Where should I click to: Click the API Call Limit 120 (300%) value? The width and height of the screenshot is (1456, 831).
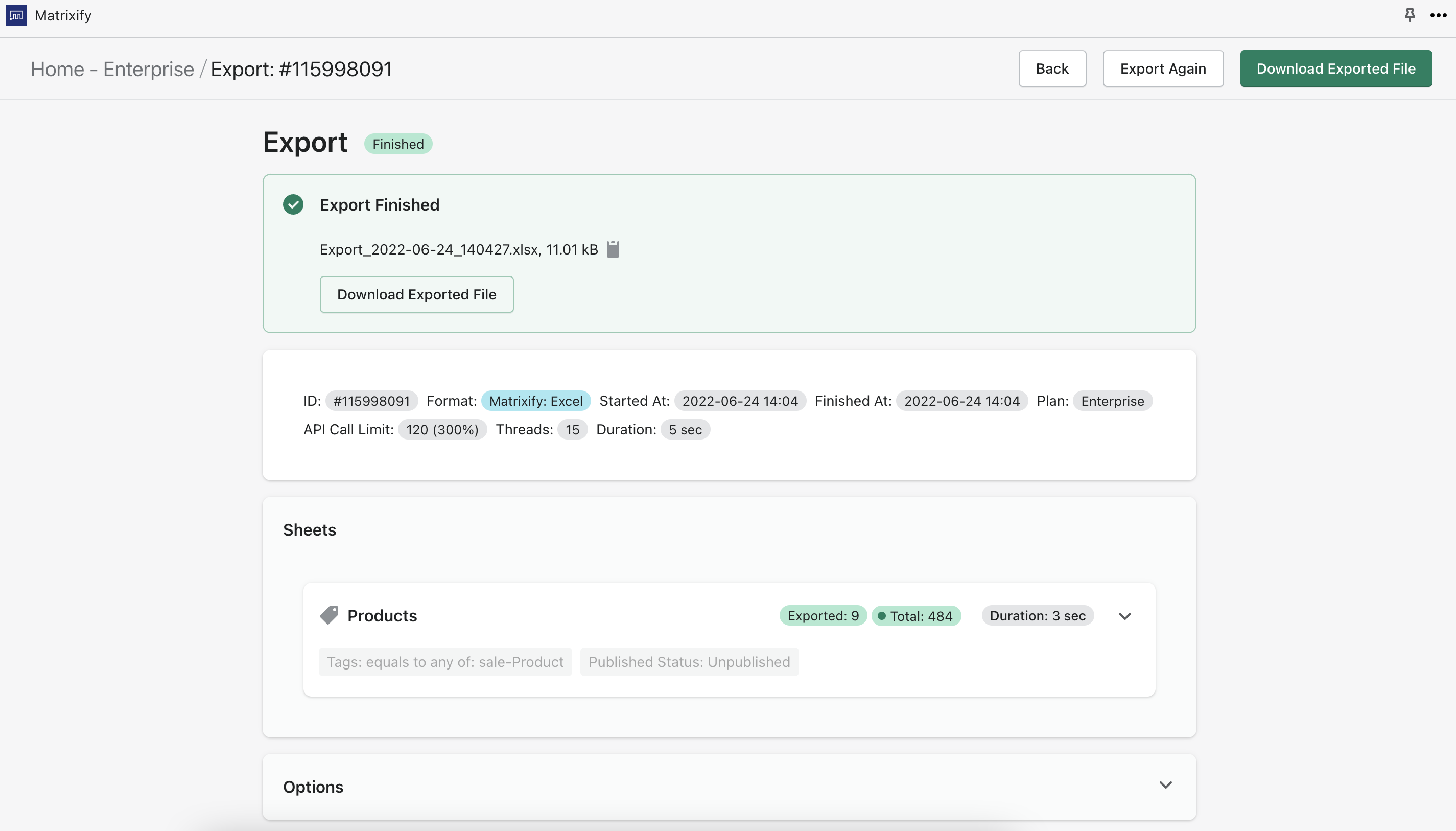pos(442,429)
